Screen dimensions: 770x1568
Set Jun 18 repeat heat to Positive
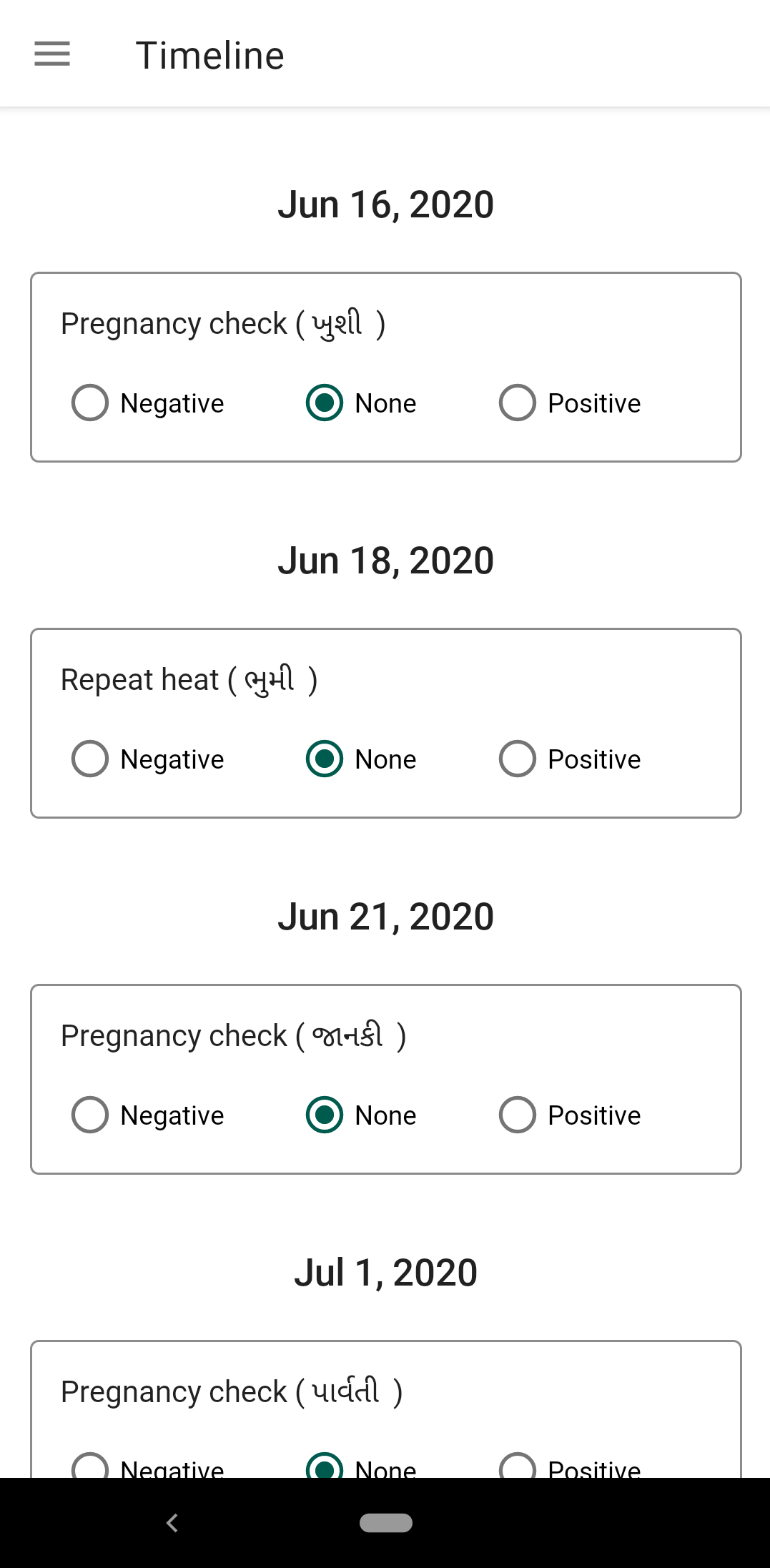tap(518, 759)
